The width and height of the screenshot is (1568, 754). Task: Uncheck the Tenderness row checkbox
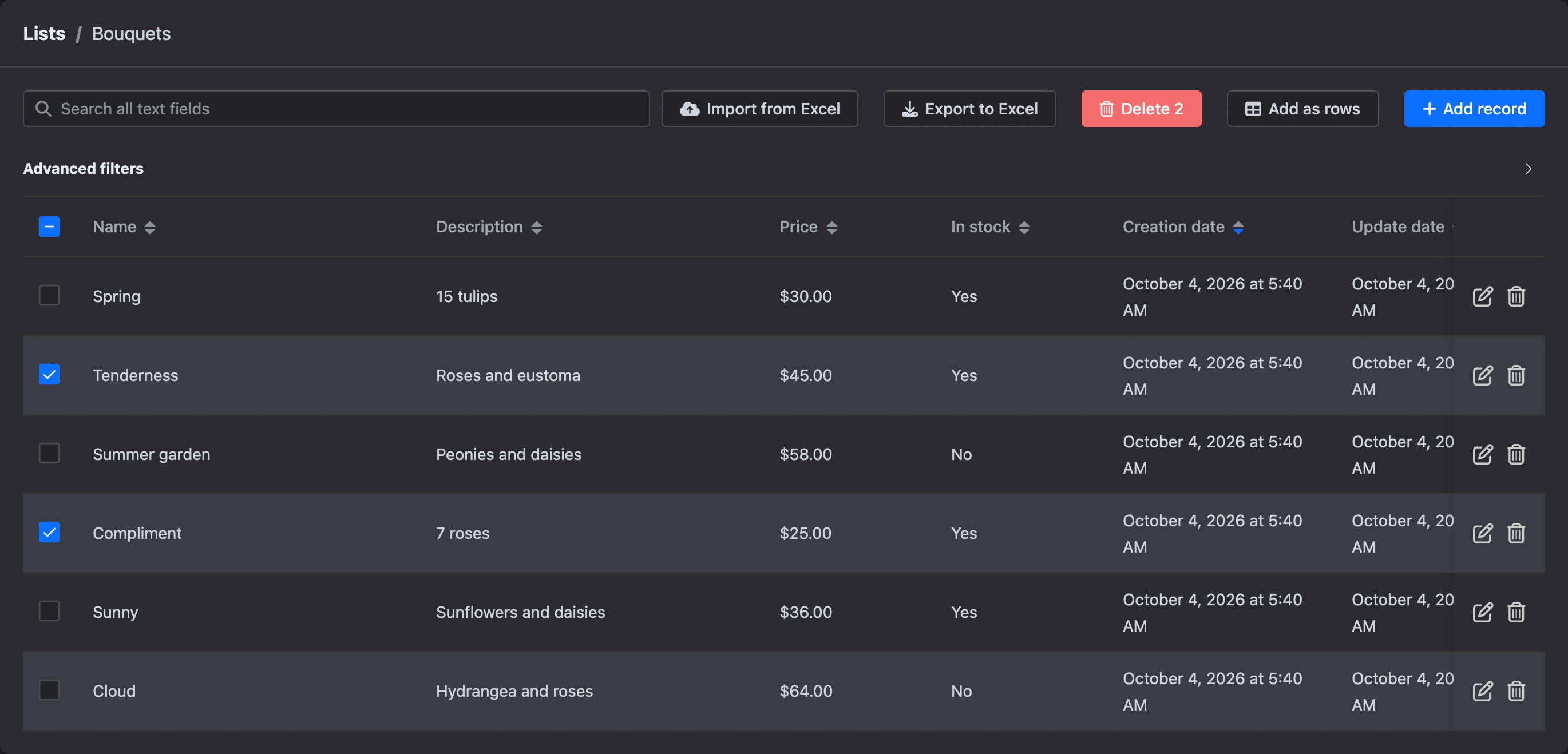pyautogui.click(x=49, y=374)
